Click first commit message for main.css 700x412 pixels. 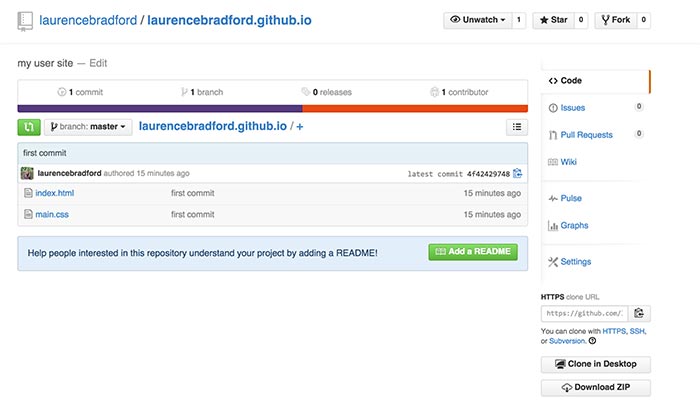point(192,214)
